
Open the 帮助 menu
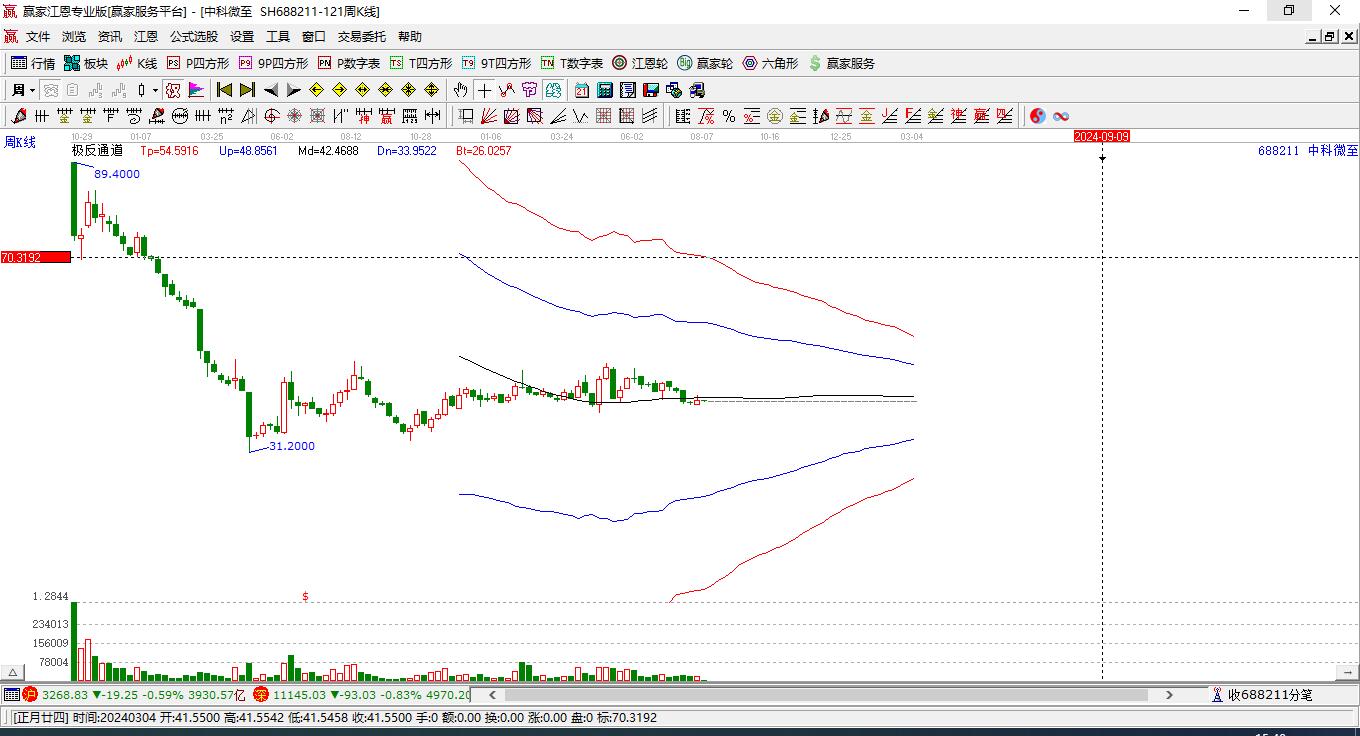[410, 37]
